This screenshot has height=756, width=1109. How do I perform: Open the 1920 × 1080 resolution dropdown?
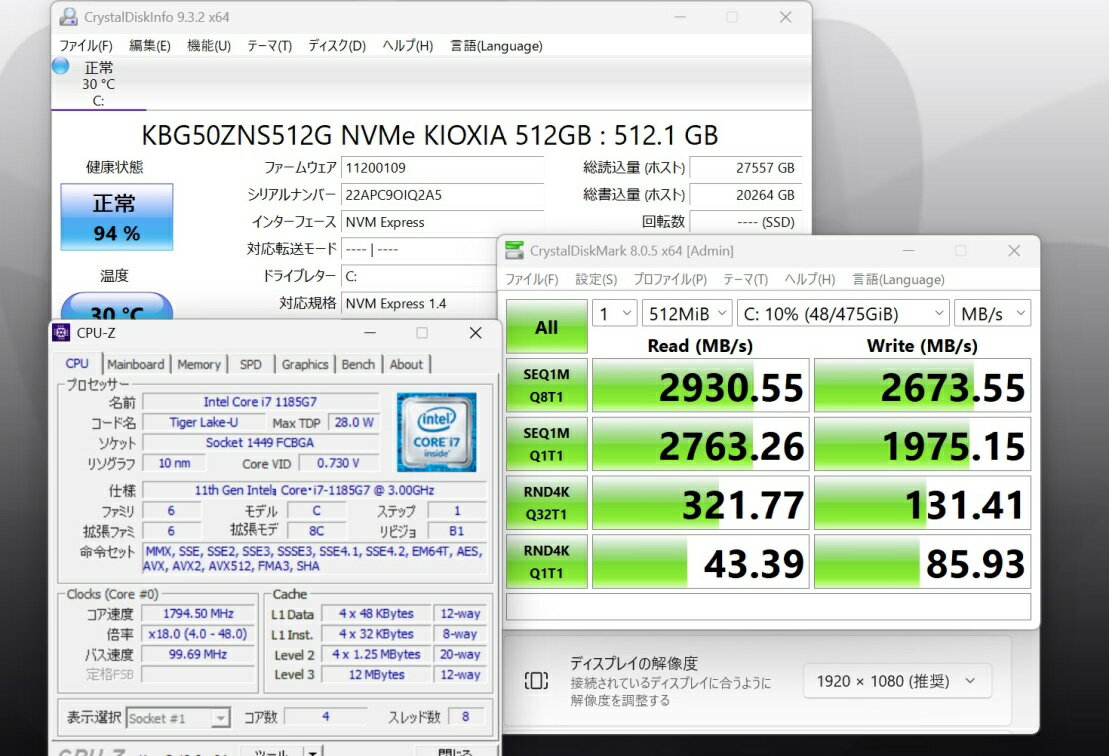coord(896,681)
